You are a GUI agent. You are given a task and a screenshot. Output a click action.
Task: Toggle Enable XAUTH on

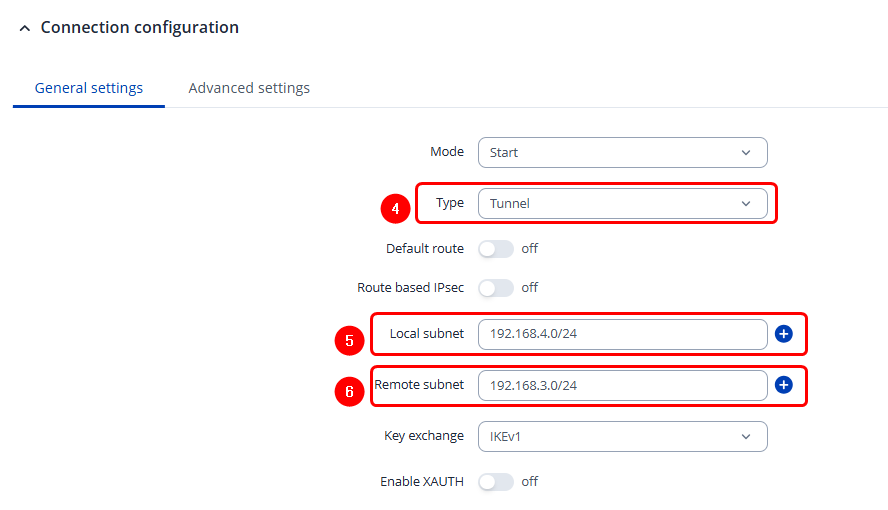click(496, 482)
